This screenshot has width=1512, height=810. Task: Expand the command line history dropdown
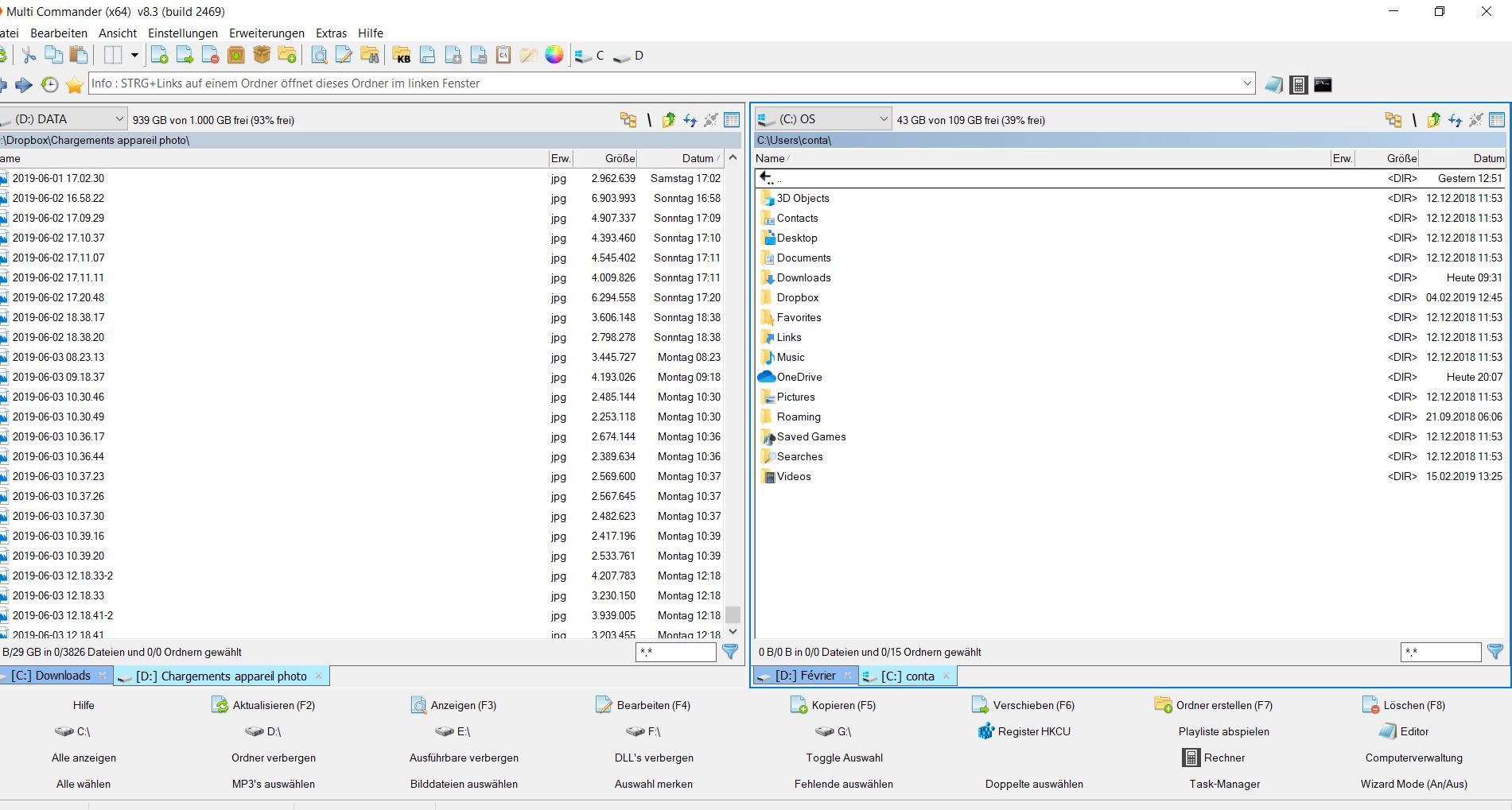[x=1246, y=83]
